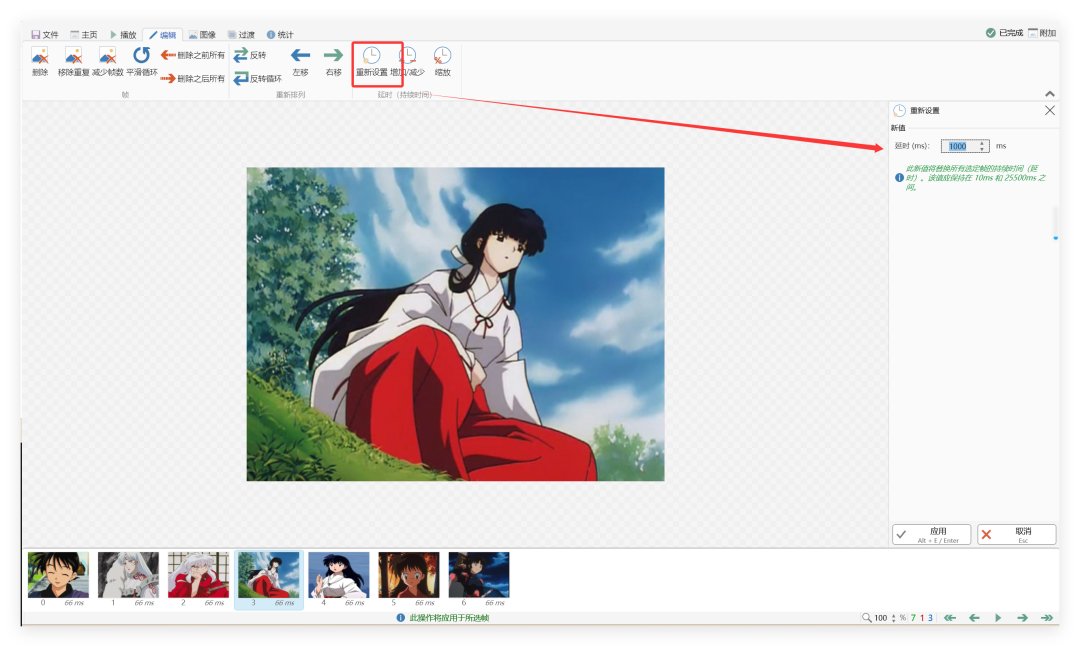Click 删除之后所有 delete all after
Viewport: 1080px width, 647px height.
[193, 79]
